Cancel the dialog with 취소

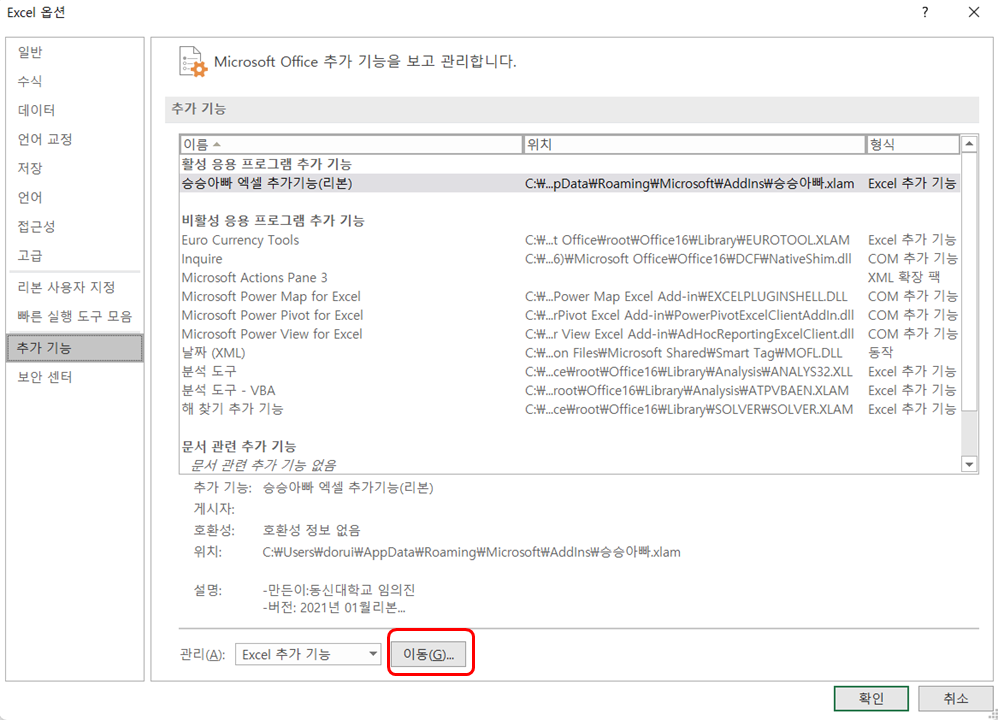tap(955, 698)
